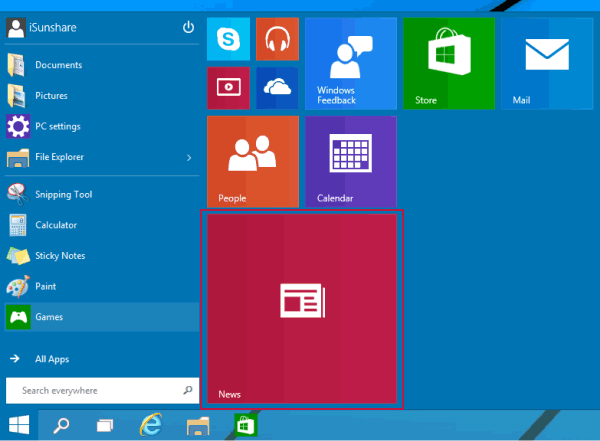Open PC settings
This screenshot has height=441, width=600.
click(x=102, y=126)
